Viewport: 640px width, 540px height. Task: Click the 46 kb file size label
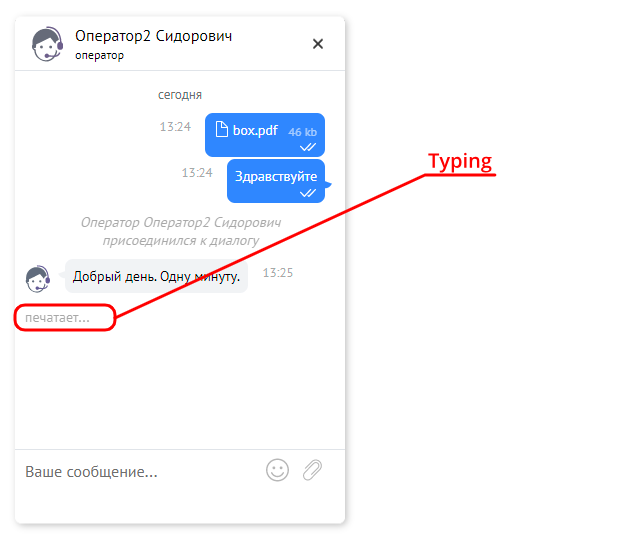point(302,132)
